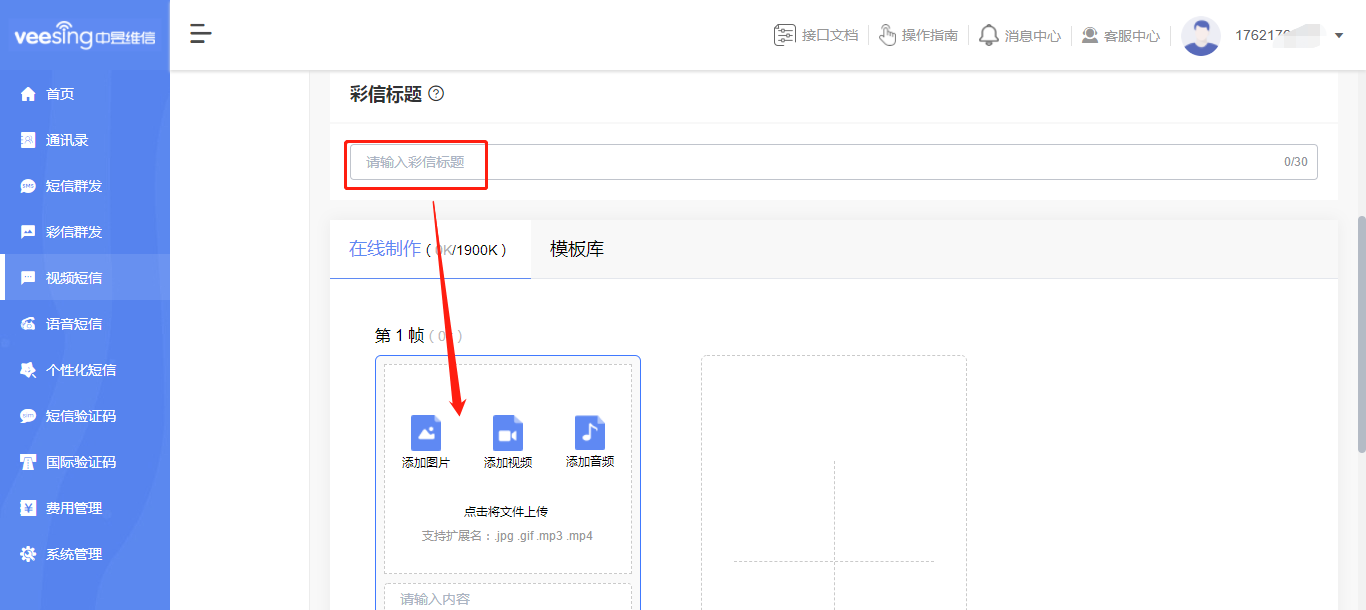Screen dimensions: 1366x610
Task: Click the help icon beside 彩信标题
Action: 434,94
